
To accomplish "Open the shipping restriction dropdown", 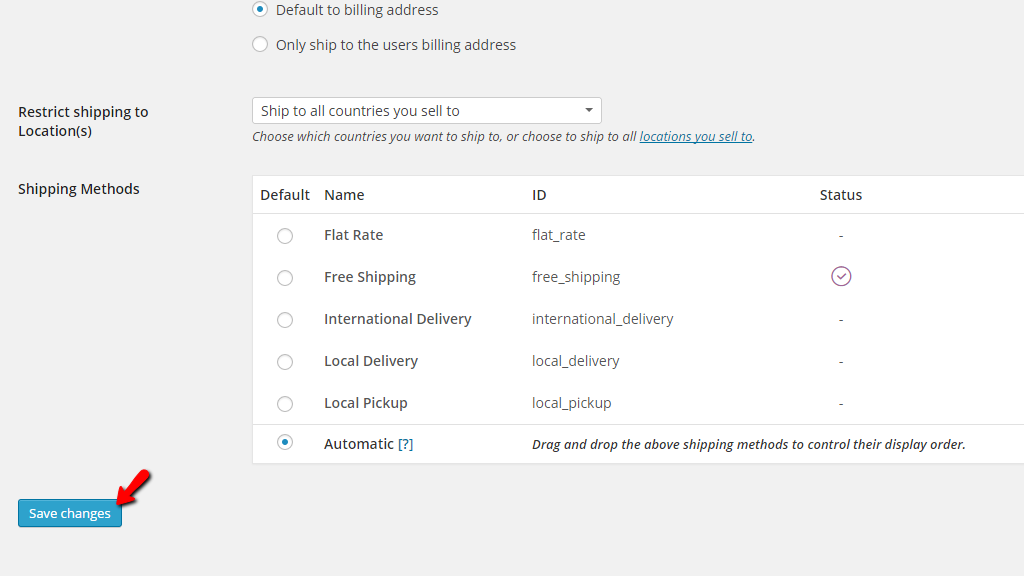I will coord(426,110).
